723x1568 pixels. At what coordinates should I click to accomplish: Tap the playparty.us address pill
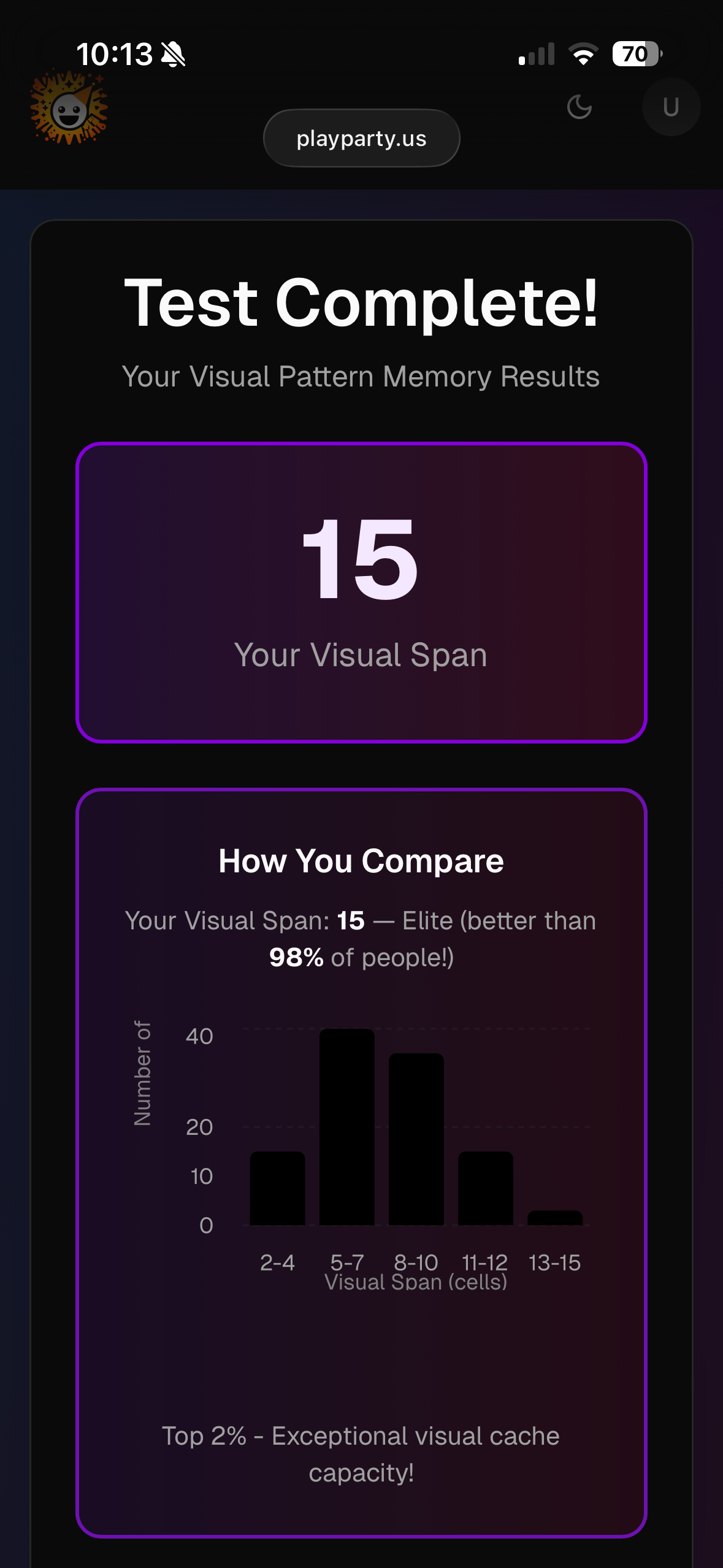pos(361,139)
